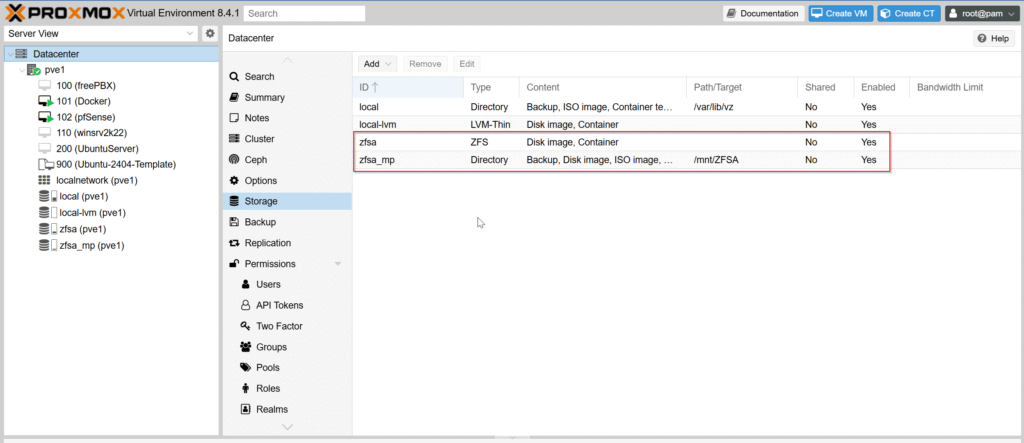Click the Notes sticky-note icon
The height and width of the screenshot is (443, 1024).
click(x=234, y=118)
